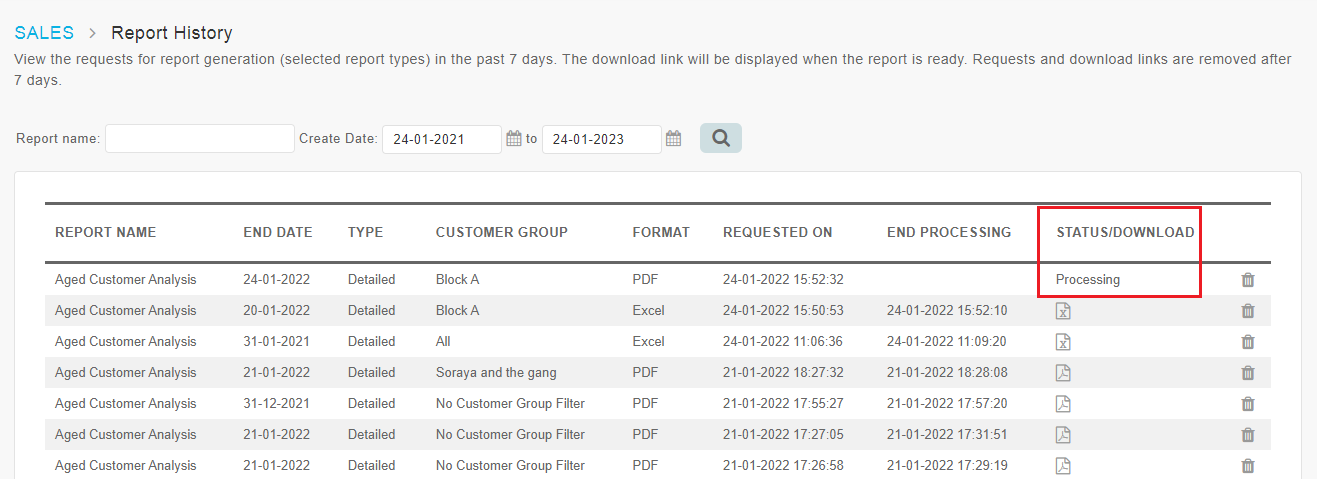Click the end date field 24-01-2023
This screenshot has width=1317, height=479.
(602, 139)
